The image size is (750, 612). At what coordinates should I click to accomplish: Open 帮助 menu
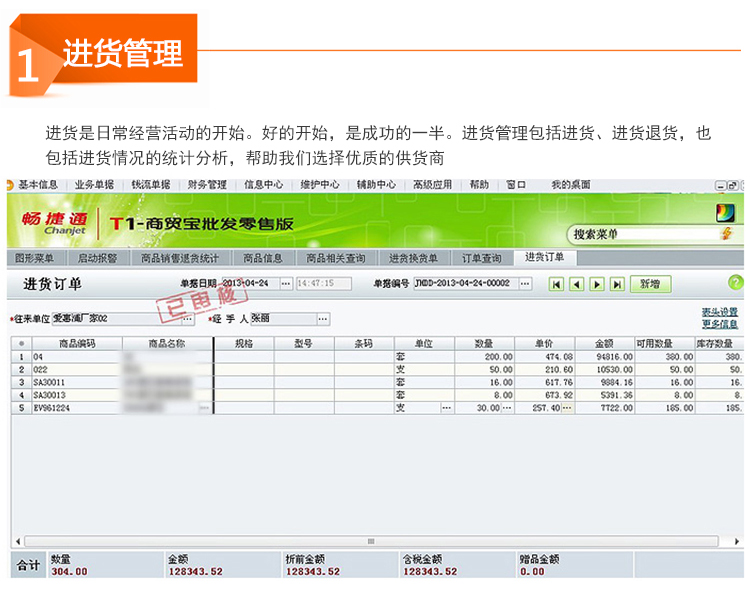click(479, 185)
